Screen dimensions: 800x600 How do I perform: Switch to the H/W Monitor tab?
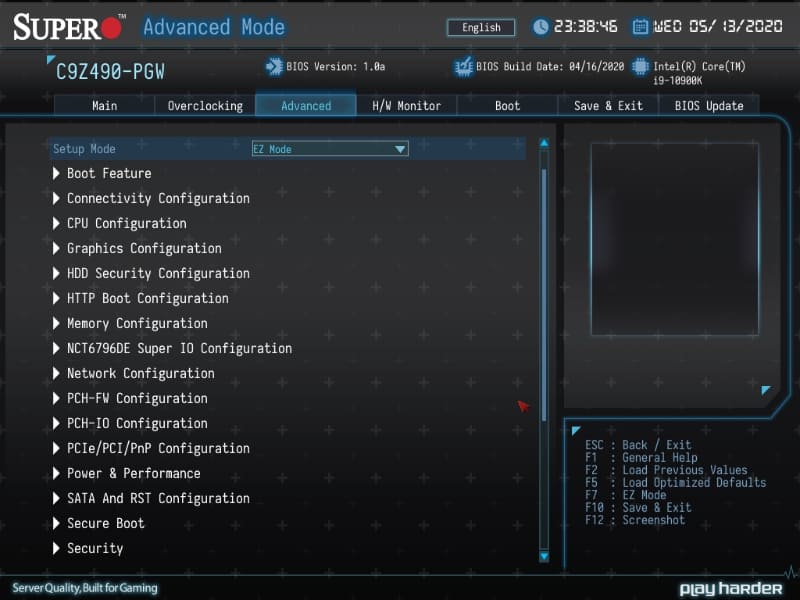[x=405, y=105]
